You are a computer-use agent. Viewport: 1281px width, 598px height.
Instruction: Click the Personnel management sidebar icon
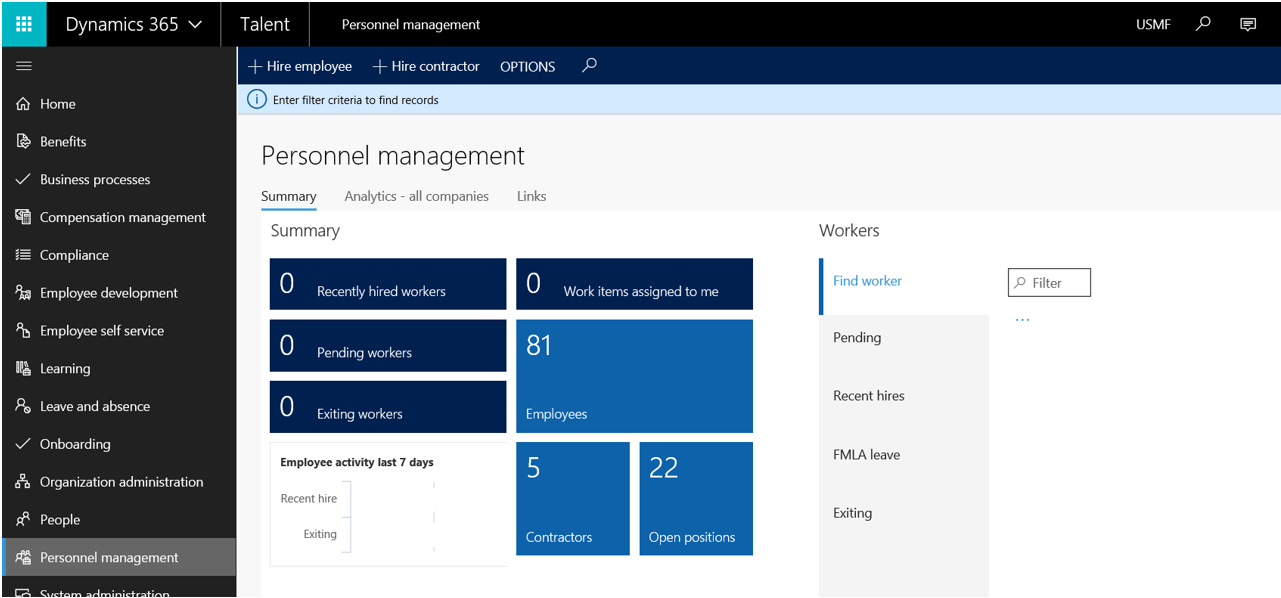coord(23,558)
